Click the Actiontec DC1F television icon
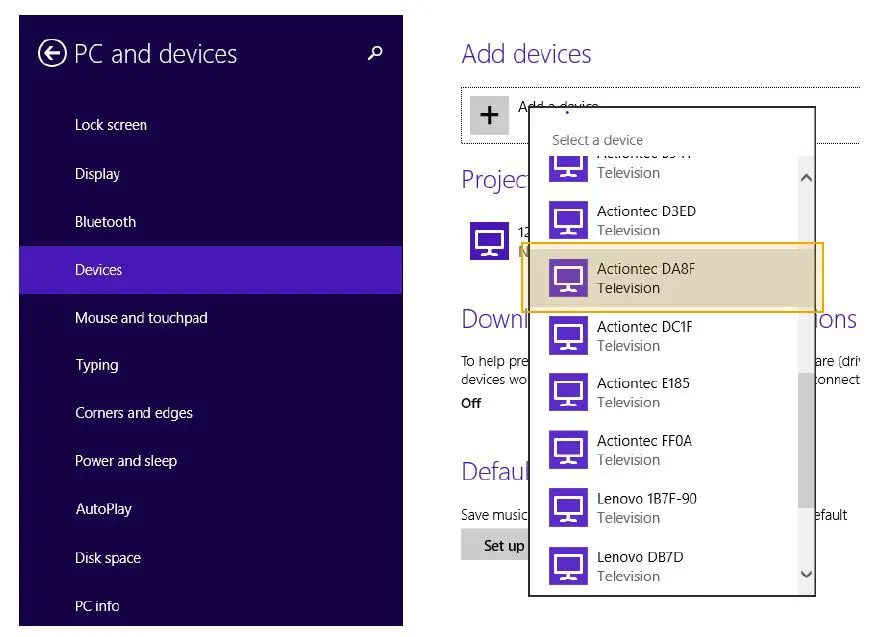Viewport: 892px width, 637px height. pos(568,335)
